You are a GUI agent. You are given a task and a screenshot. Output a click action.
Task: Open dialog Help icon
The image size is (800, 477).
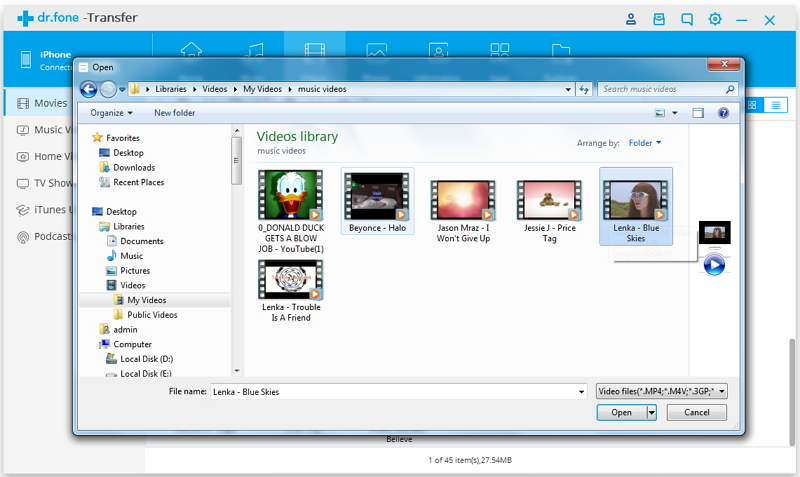point(723,113)
